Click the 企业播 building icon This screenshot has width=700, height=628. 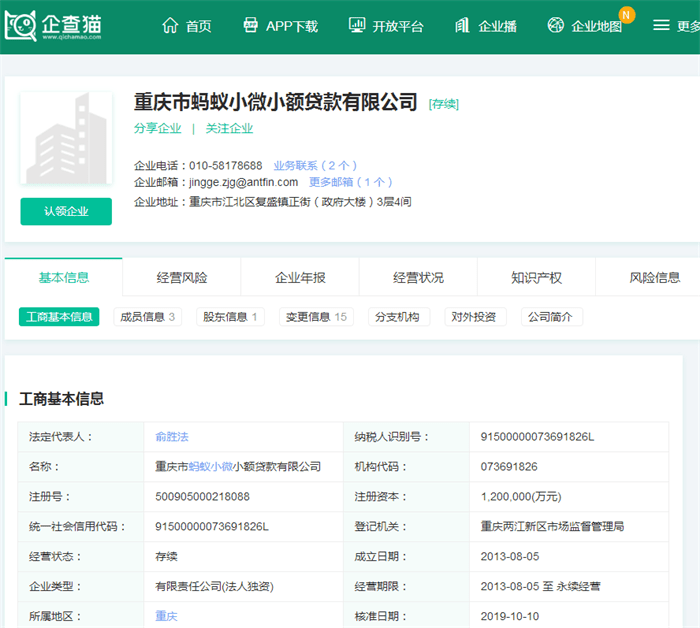[x=462, y=25]
